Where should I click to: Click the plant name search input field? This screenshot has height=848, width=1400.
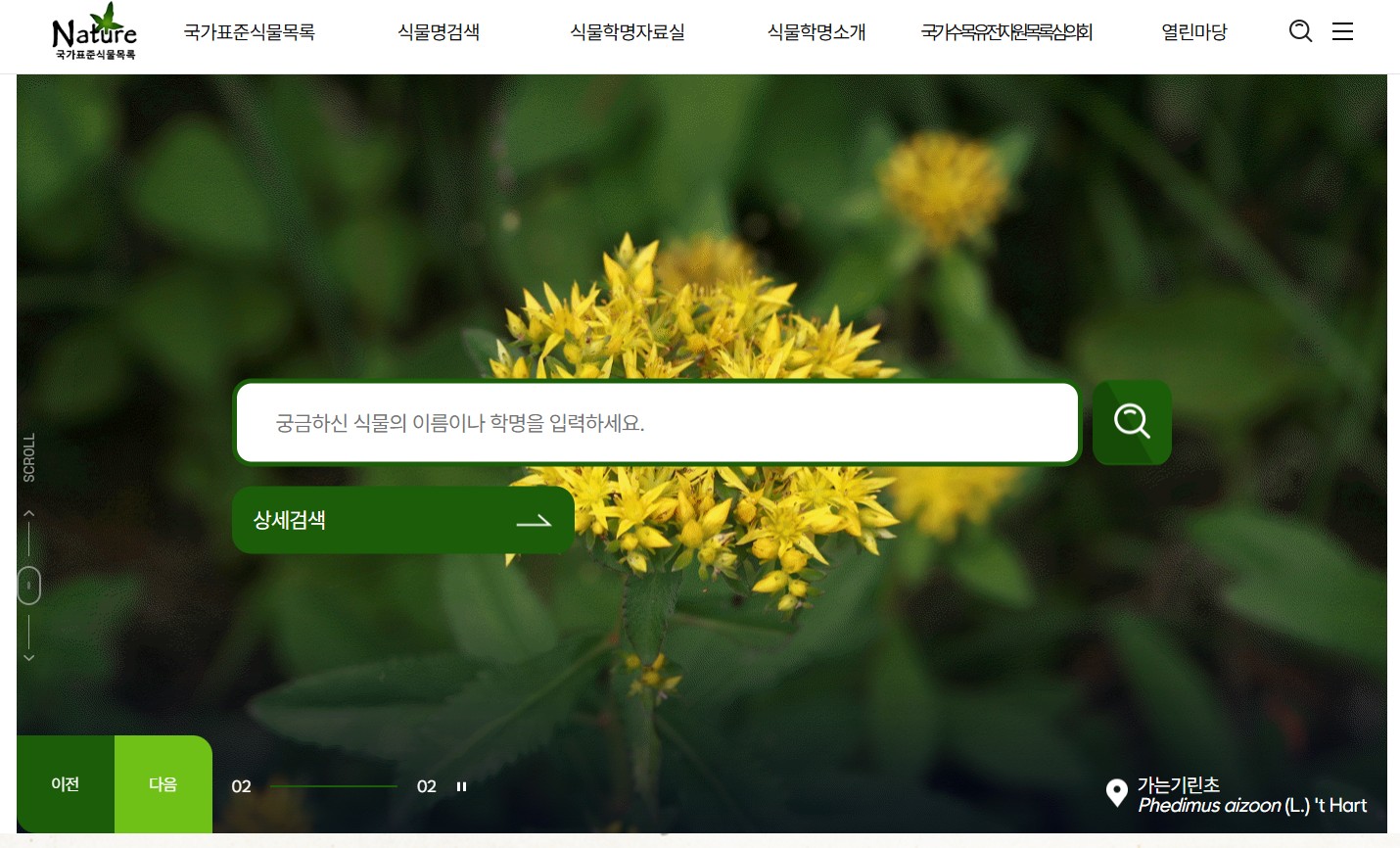tap(656, 422)
